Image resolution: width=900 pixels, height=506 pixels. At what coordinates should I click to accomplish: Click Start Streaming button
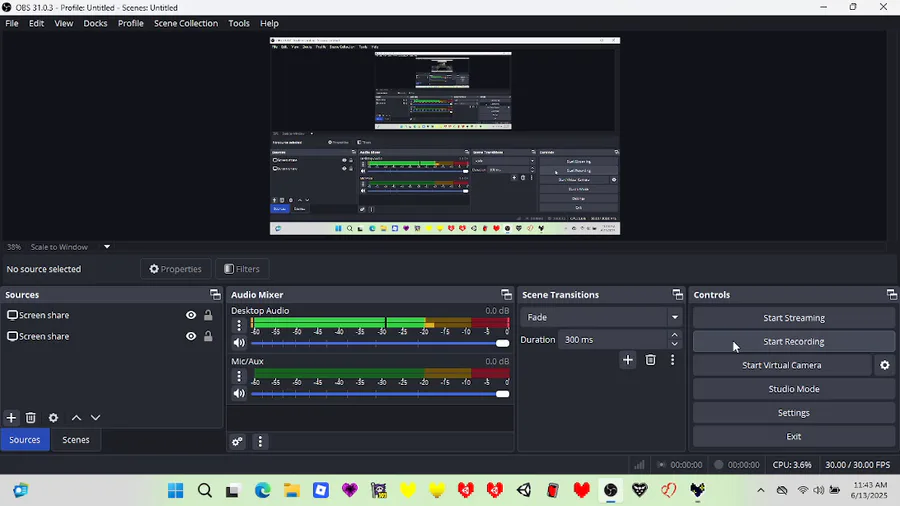pyautogui.click(x=794, y=318)
